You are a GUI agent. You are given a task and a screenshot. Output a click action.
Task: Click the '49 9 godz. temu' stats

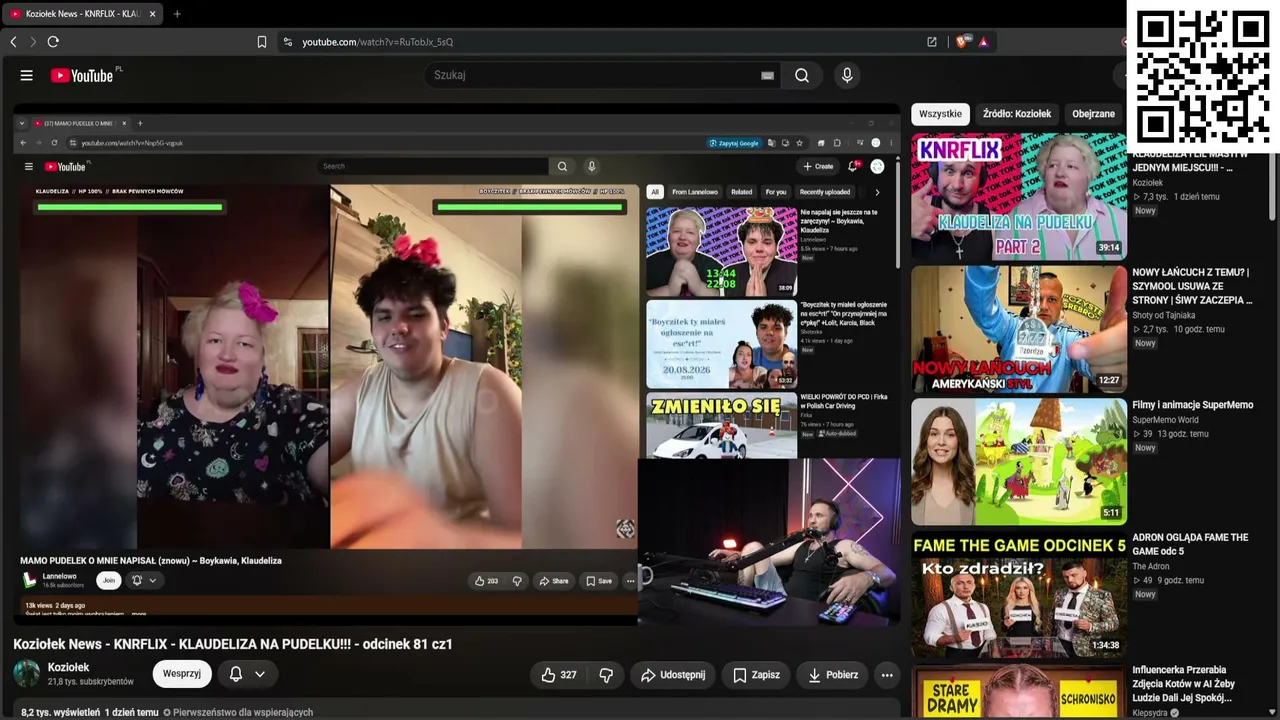point(1168,580)
